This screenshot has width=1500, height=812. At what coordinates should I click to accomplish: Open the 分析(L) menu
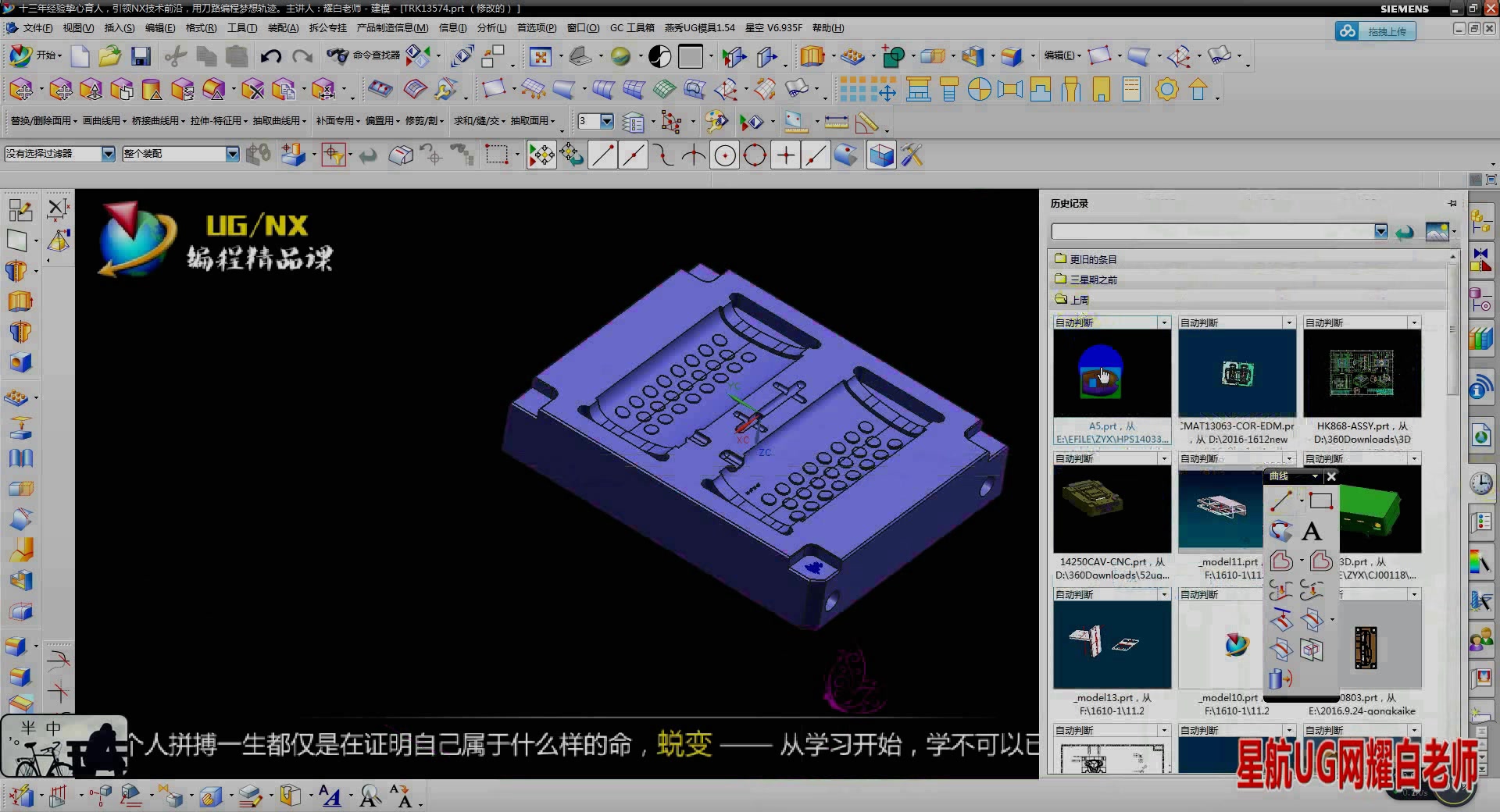[x=491, y=28]
